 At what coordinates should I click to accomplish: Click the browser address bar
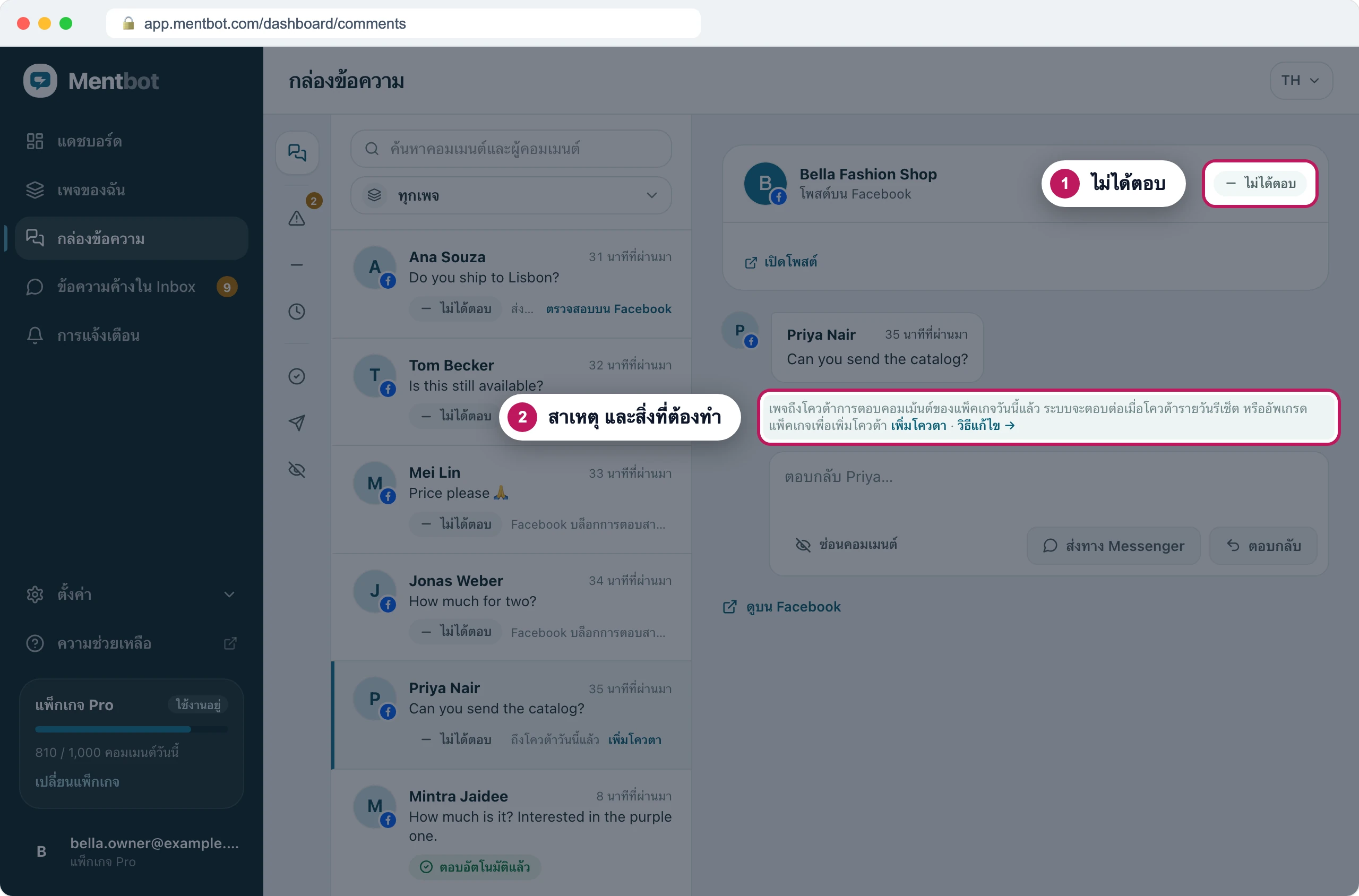(x=403, y=23)
